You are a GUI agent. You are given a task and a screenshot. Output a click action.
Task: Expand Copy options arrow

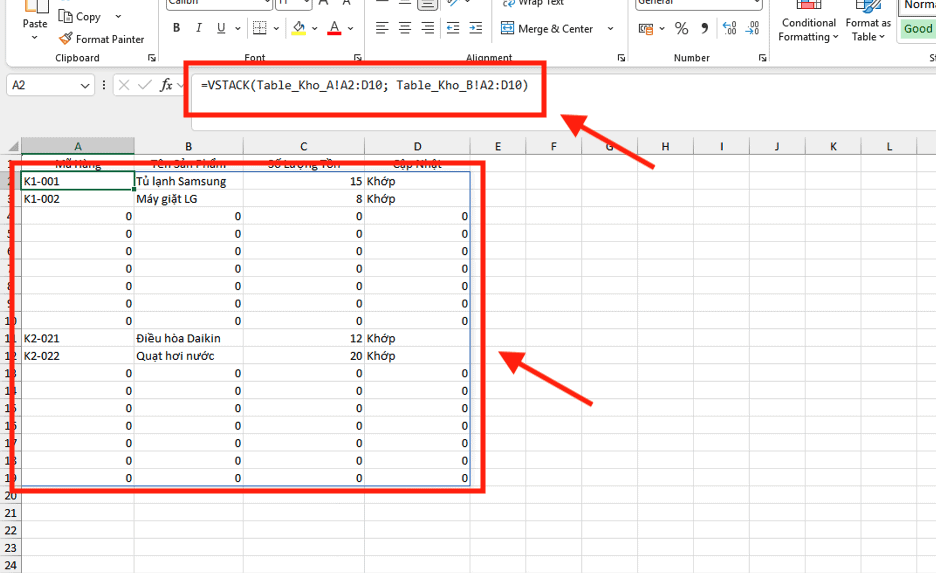click(x=118, y=17)
